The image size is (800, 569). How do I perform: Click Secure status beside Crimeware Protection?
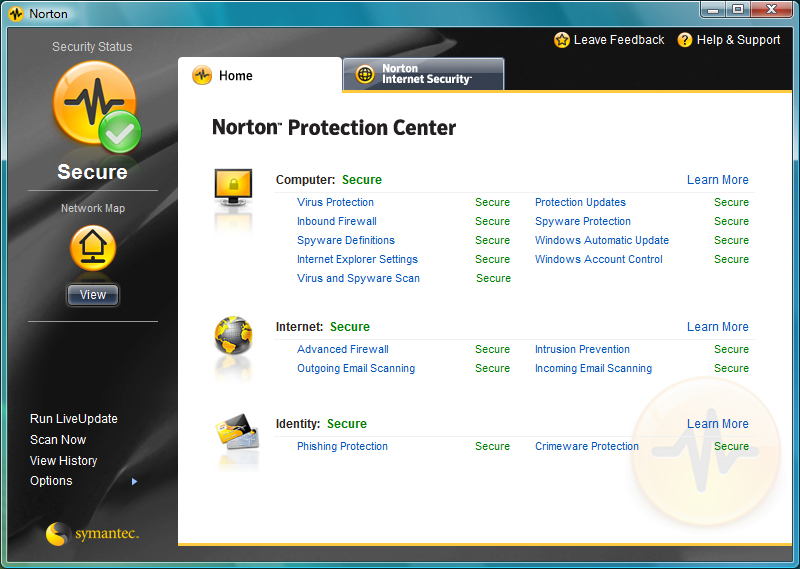point(731,446)
